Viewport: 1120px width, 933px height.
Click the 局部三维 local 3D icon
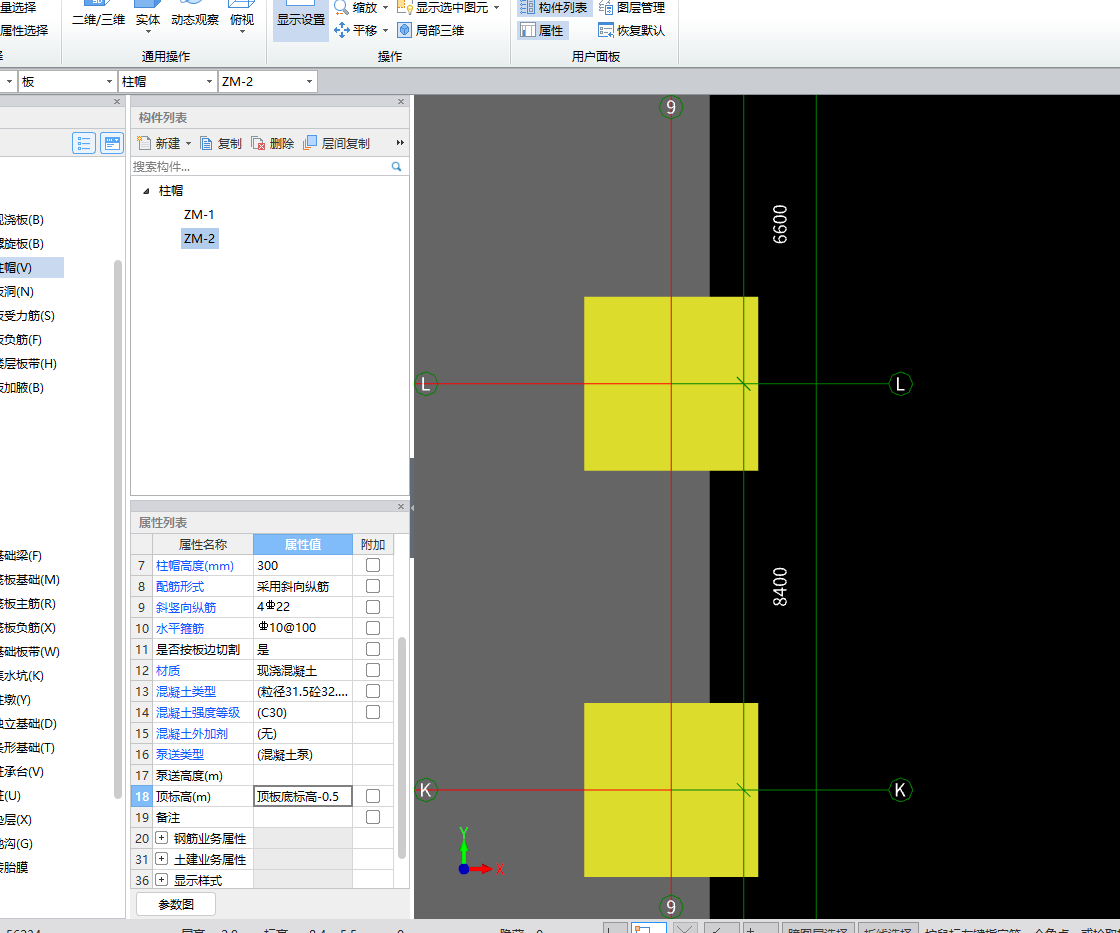pyautogui.click(x=405, y=30)
